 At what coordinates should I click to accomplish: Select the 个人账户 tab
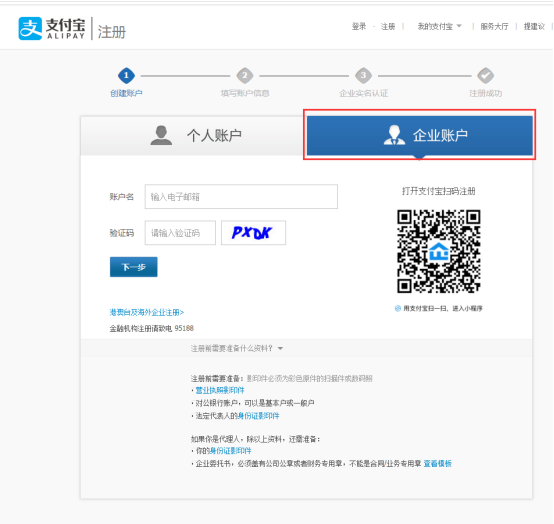pos(193,135)
